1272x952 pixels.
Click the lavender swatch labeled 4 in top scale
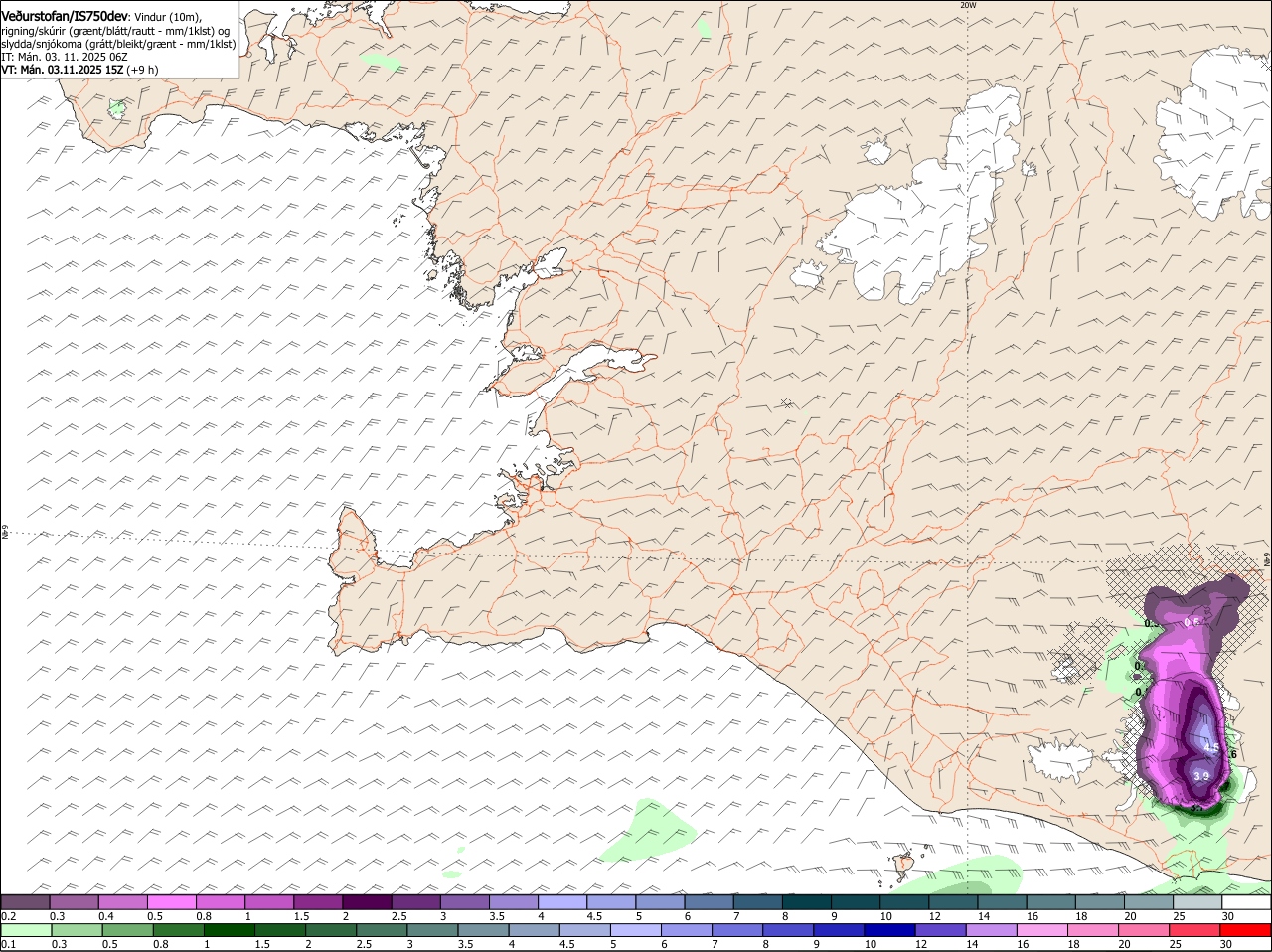[x=562, y=901]
